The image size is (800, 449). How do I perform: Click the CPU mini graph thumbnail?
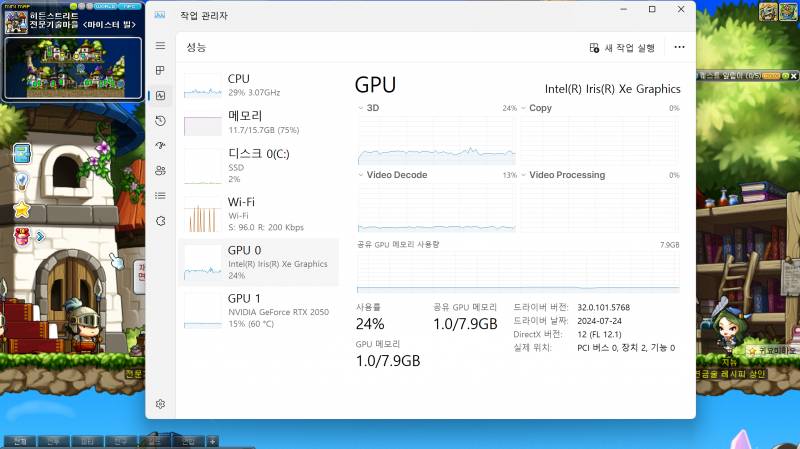[203, 86]
